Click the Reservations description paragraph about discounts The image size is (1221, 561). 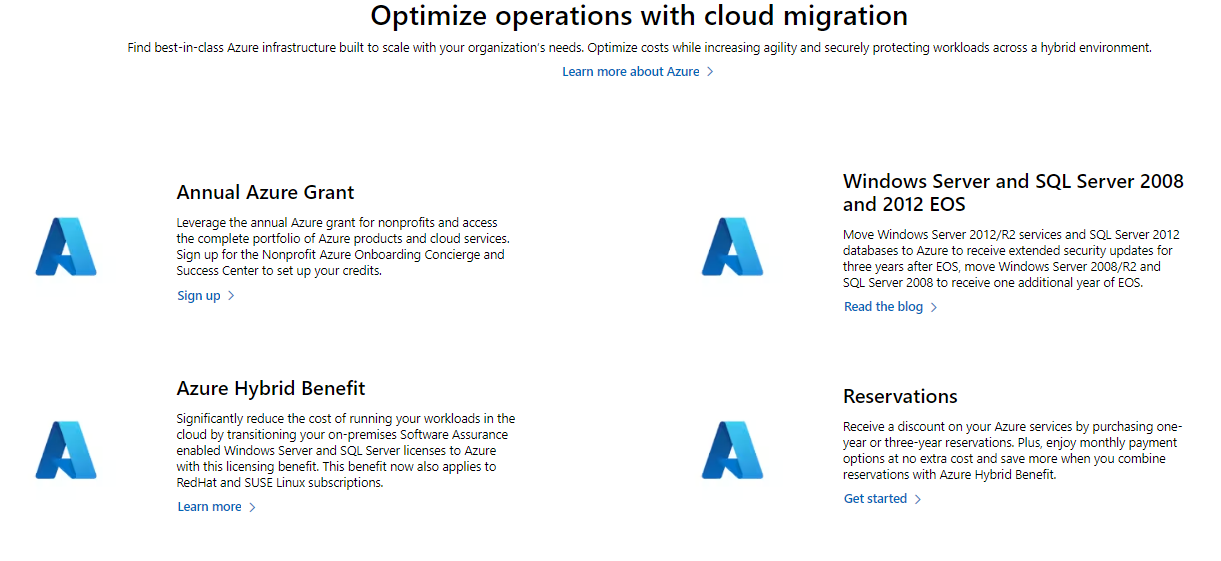[x=1012, y=450]
